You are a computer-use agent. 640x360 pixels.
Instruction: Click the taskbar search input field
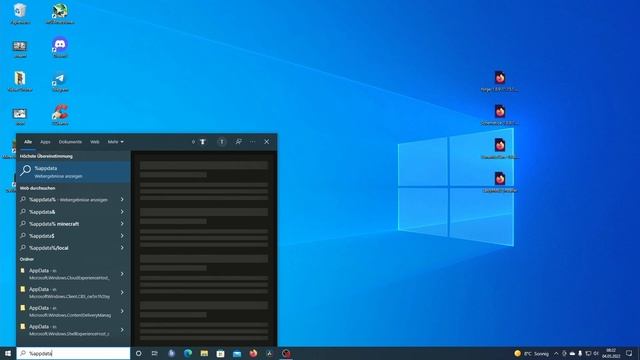[x=73, y=353]
